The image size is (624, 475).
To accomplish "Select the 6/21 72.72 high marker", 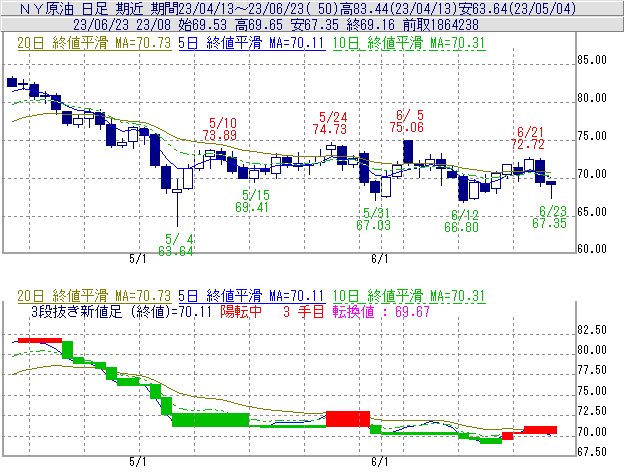I will (x=528, y=138).
